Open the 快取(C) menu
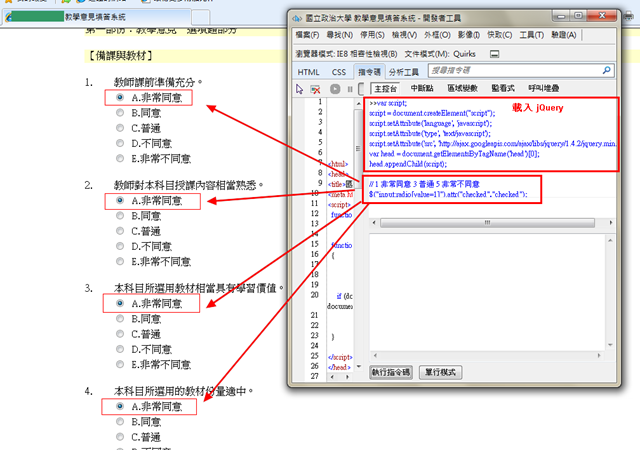640x450 pixels. point(500,35)
